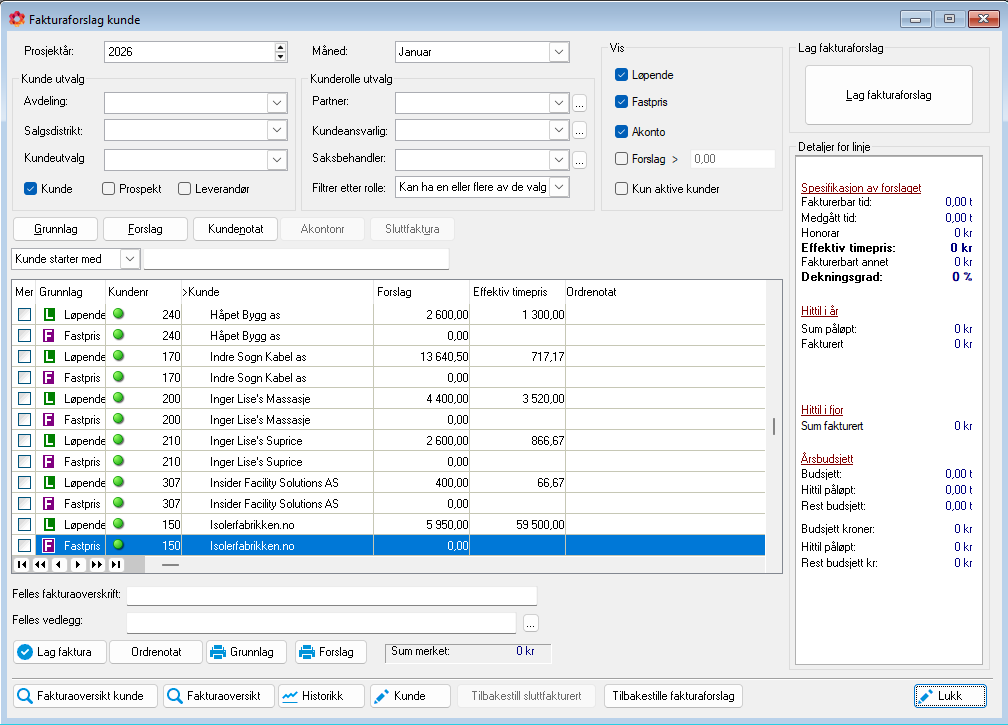The height and width of the screenshot is (725, 1008).
Task: Click the Felles fakturaoverskrift text field
Action: click(x=331, y=595)
